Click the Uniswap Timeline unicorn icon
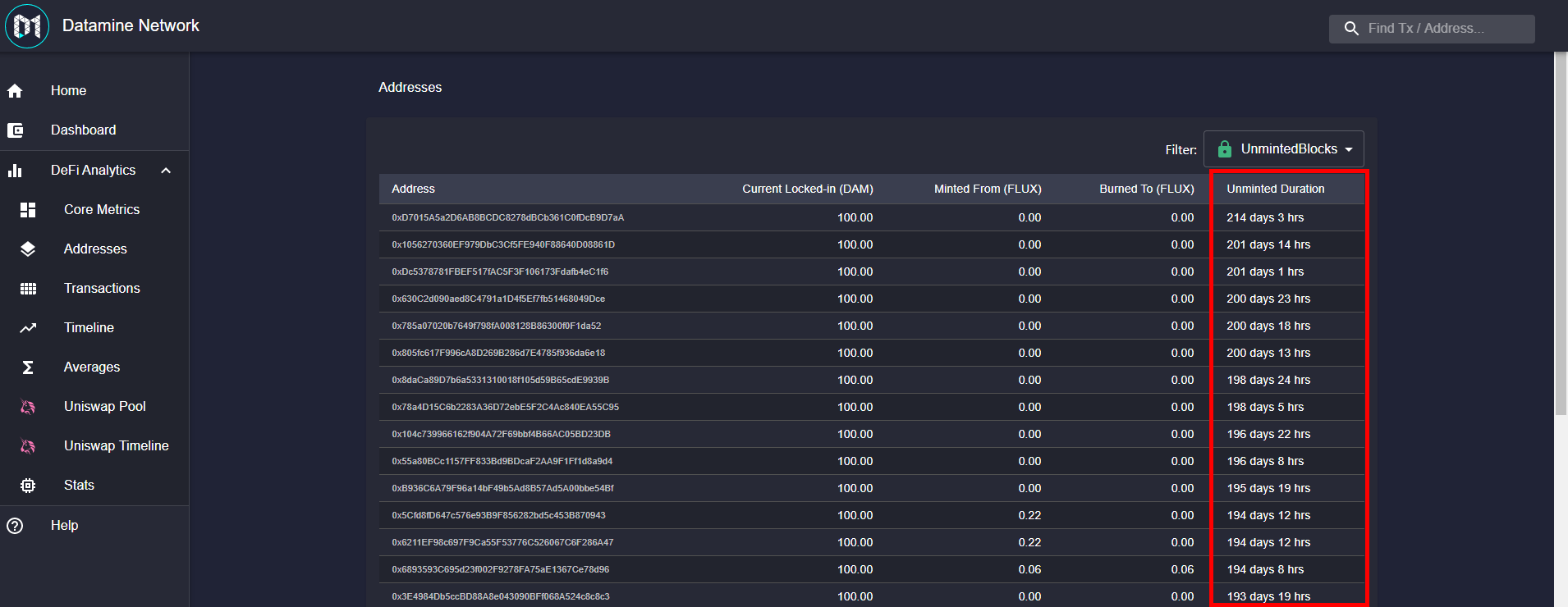1568x607 pixels. pos(28,446)
